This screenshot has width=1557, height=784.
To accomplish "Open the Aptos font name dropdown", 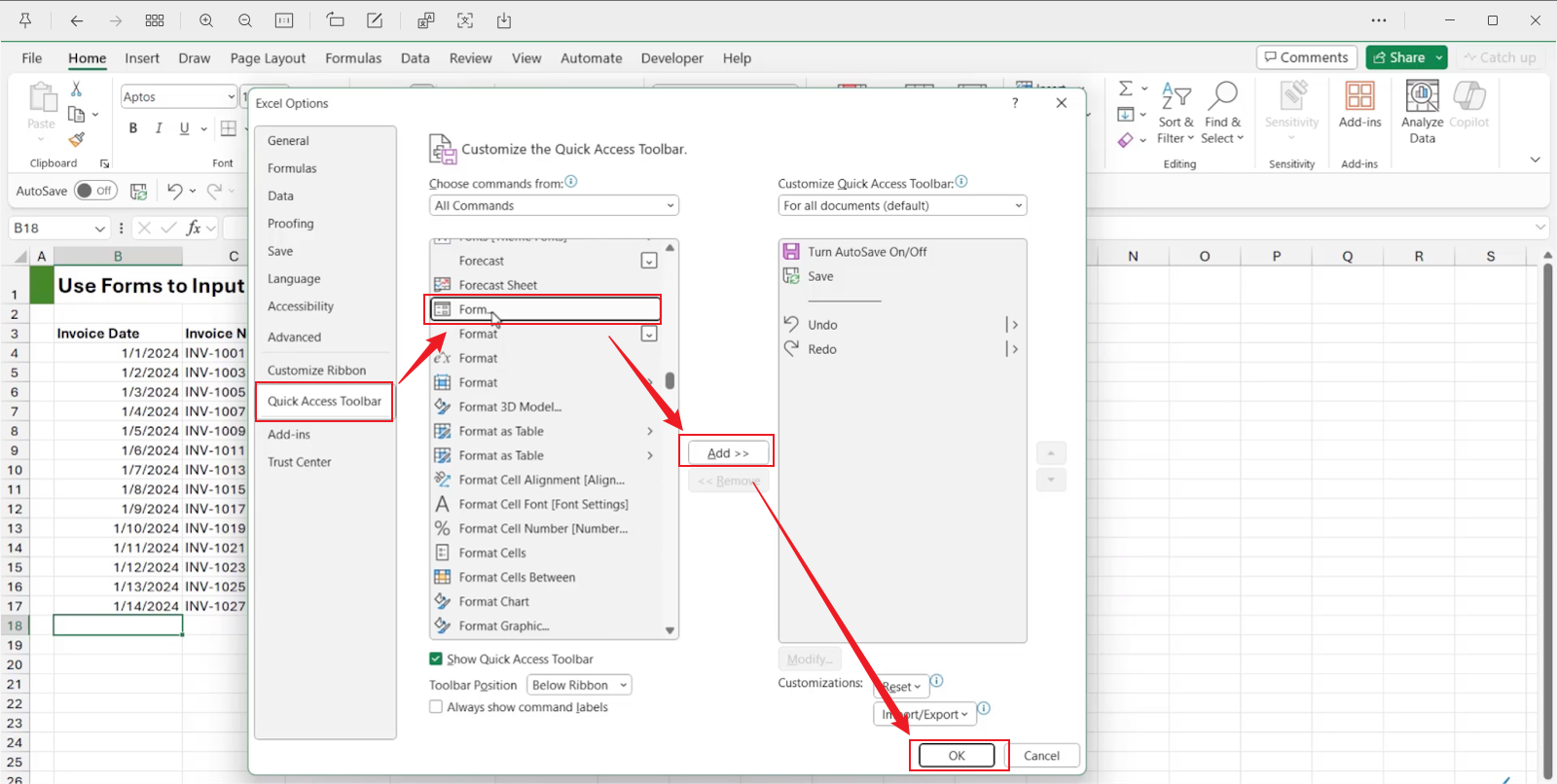I will point(231,96).
